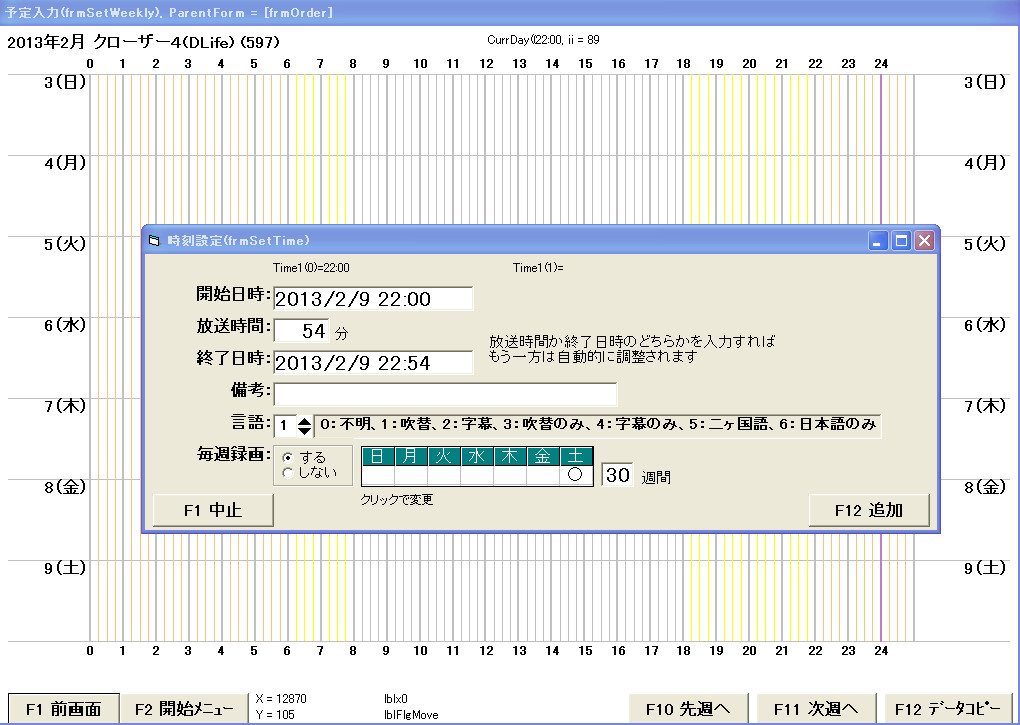This screenshot has height=725, width=1020.
Task: Click the 終了日時 end datetime field
Action: click(372, 363)
